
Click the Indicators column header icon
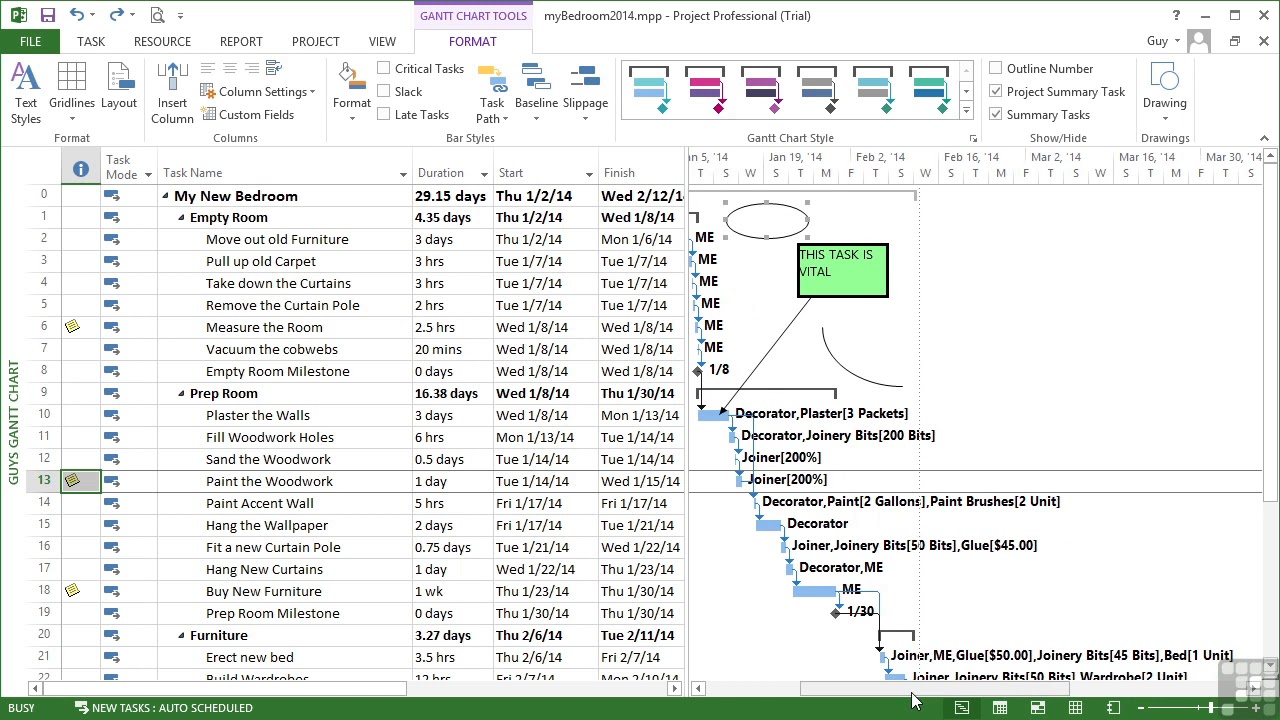pos(80,169)
